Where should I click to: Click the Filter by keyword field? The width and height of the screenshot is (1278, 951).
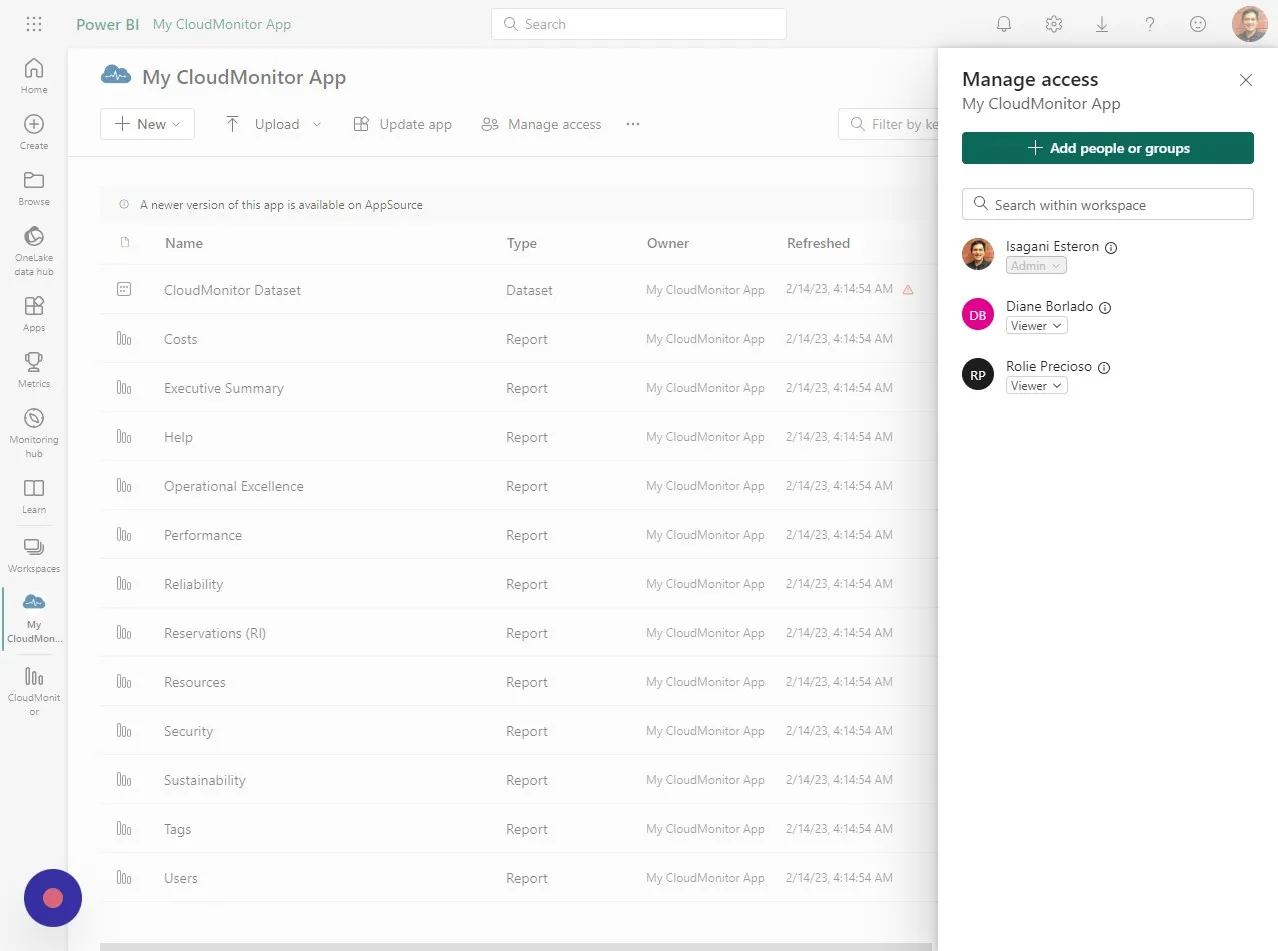888,124
